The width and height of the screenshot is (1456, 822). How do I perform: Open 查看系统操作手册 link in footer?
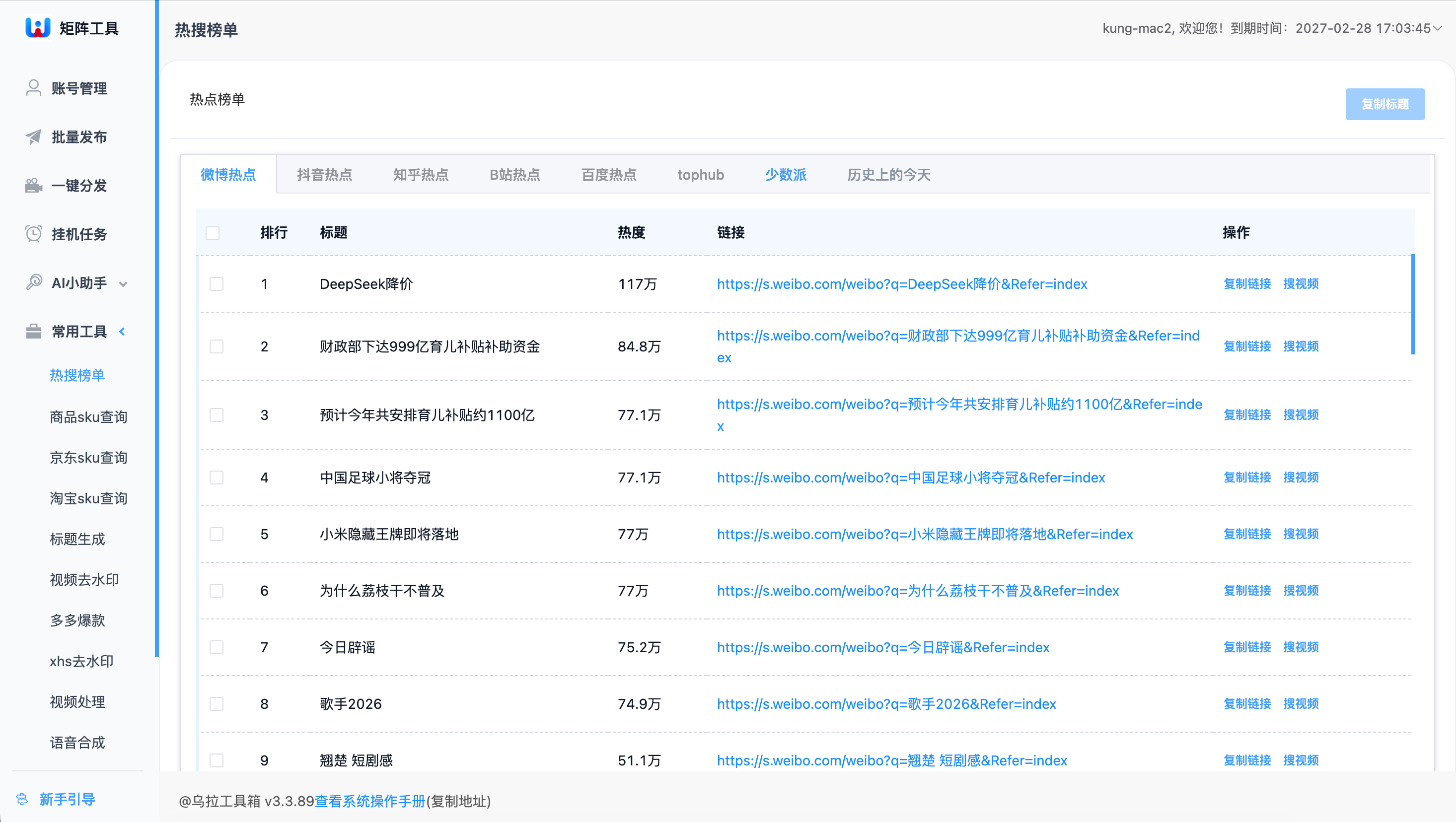click(369, 801)
